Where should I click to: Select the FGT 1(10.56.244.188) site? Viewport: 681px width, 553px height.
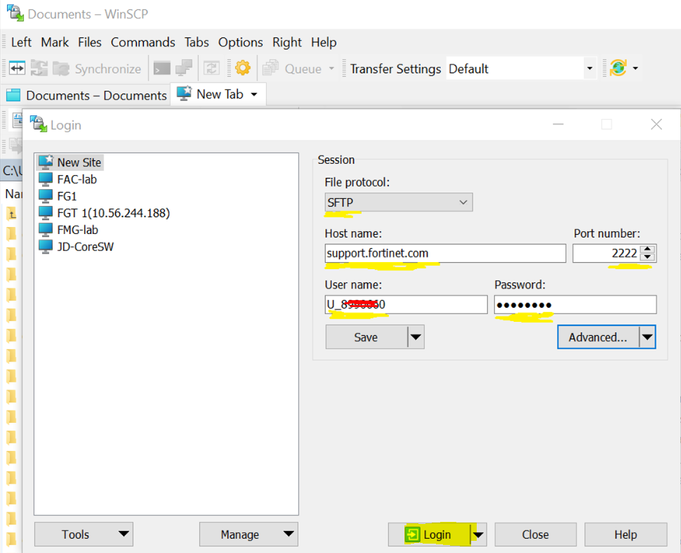(x=104, y=213)
